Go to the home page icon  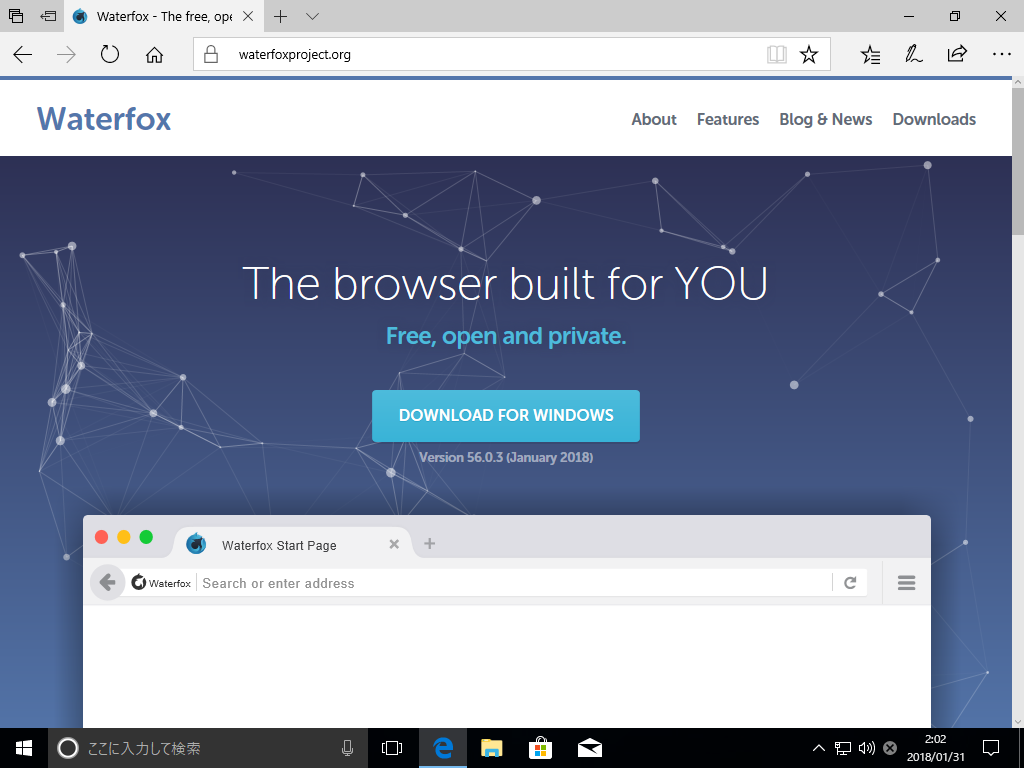point(154,54)
